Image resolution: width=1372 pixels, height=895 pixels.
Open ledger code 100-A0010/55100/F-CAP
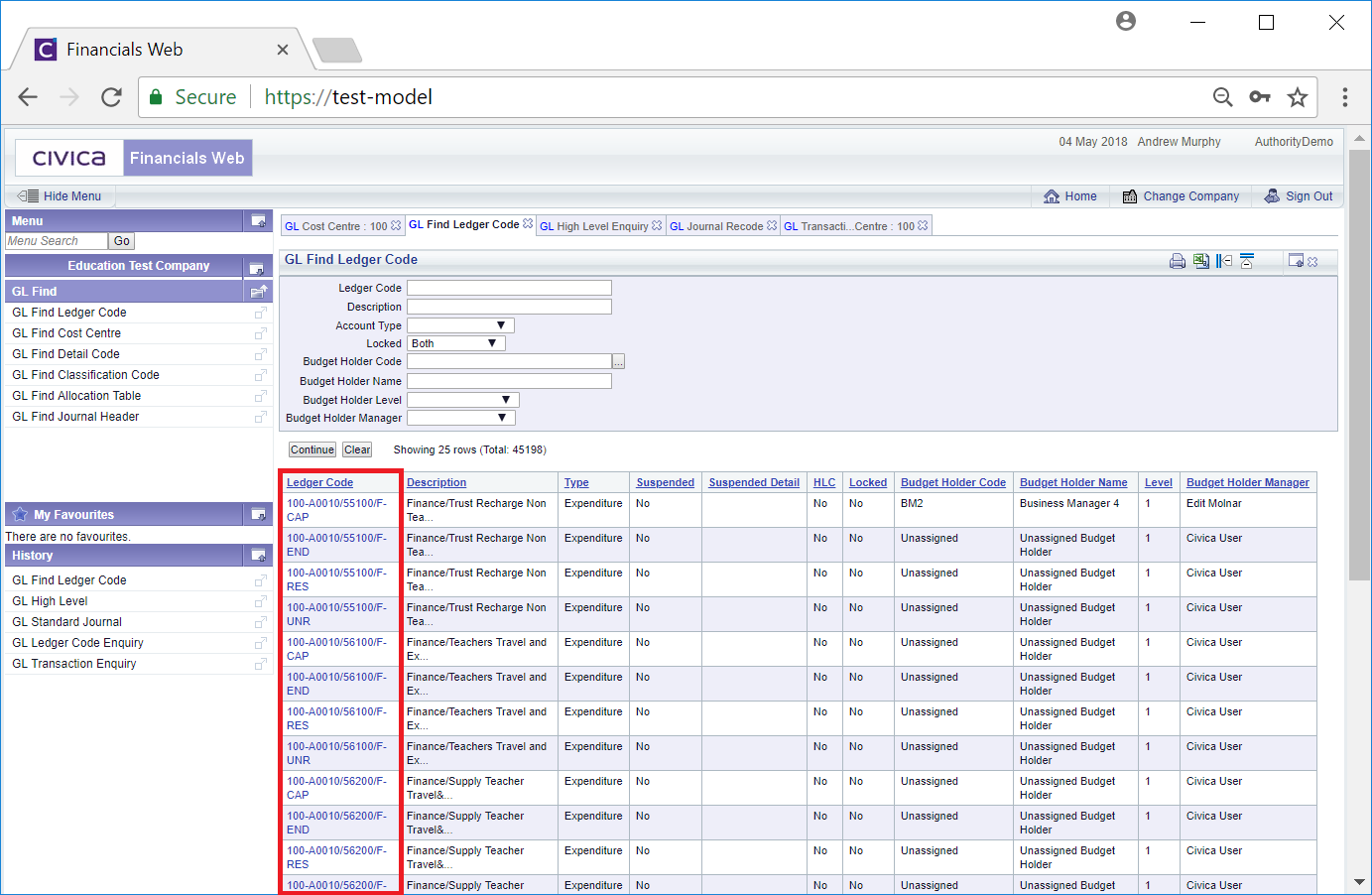[336, 510]
